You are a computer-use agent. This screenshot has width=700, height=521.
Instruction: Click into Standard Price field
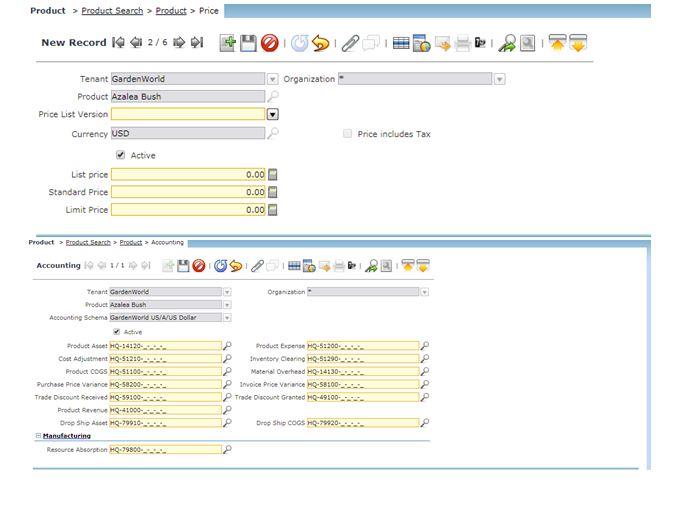click(x=188, y=192)
